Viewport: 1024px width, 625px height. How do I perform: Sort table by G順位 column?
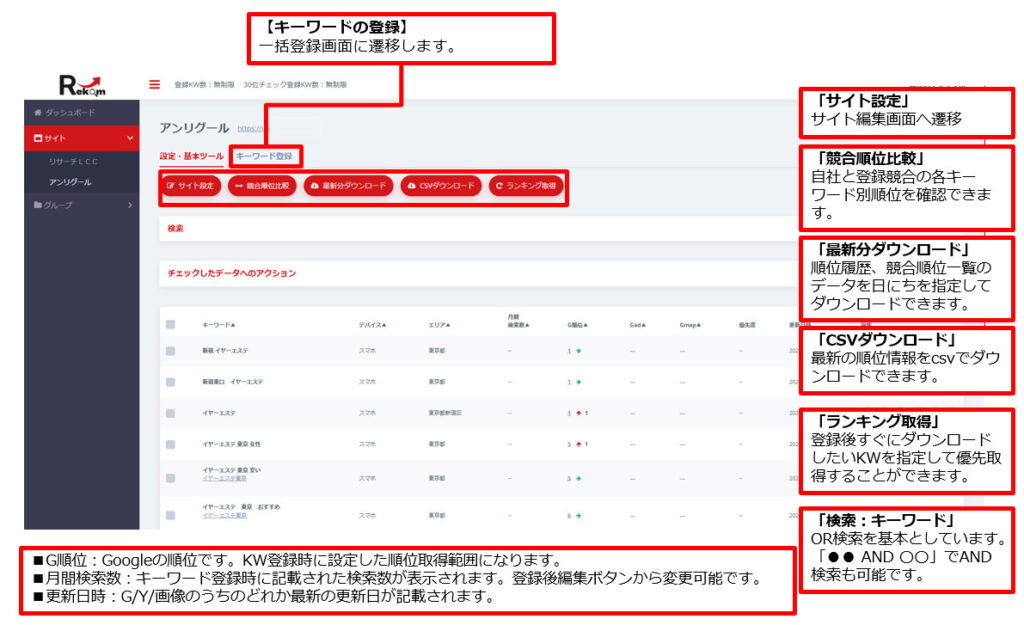(577, 325)
